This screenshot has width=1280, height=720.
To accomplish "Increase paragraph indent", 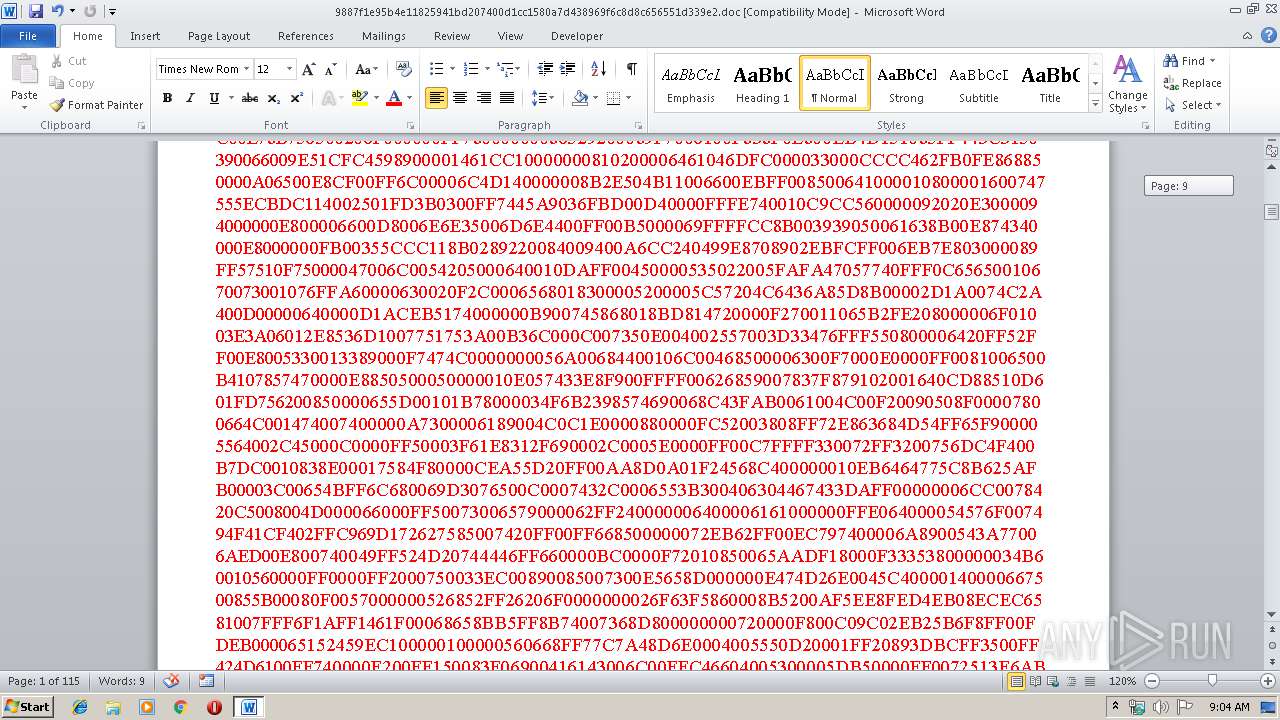I will pos(567,69).
